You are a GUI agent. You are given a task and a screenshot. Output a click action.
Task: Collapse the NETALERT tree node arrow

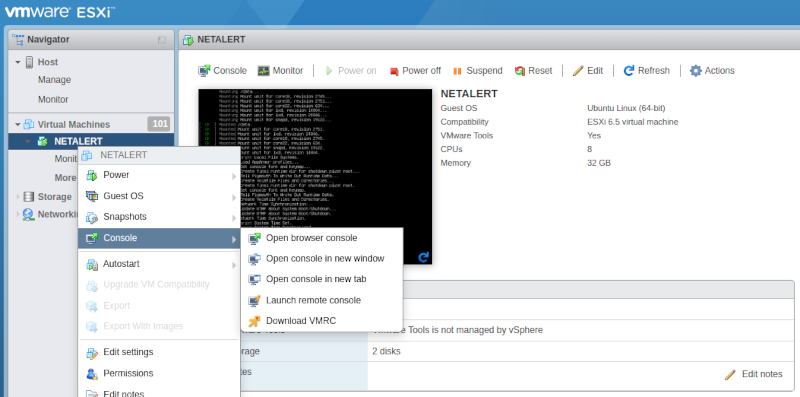tap(28, 141)
